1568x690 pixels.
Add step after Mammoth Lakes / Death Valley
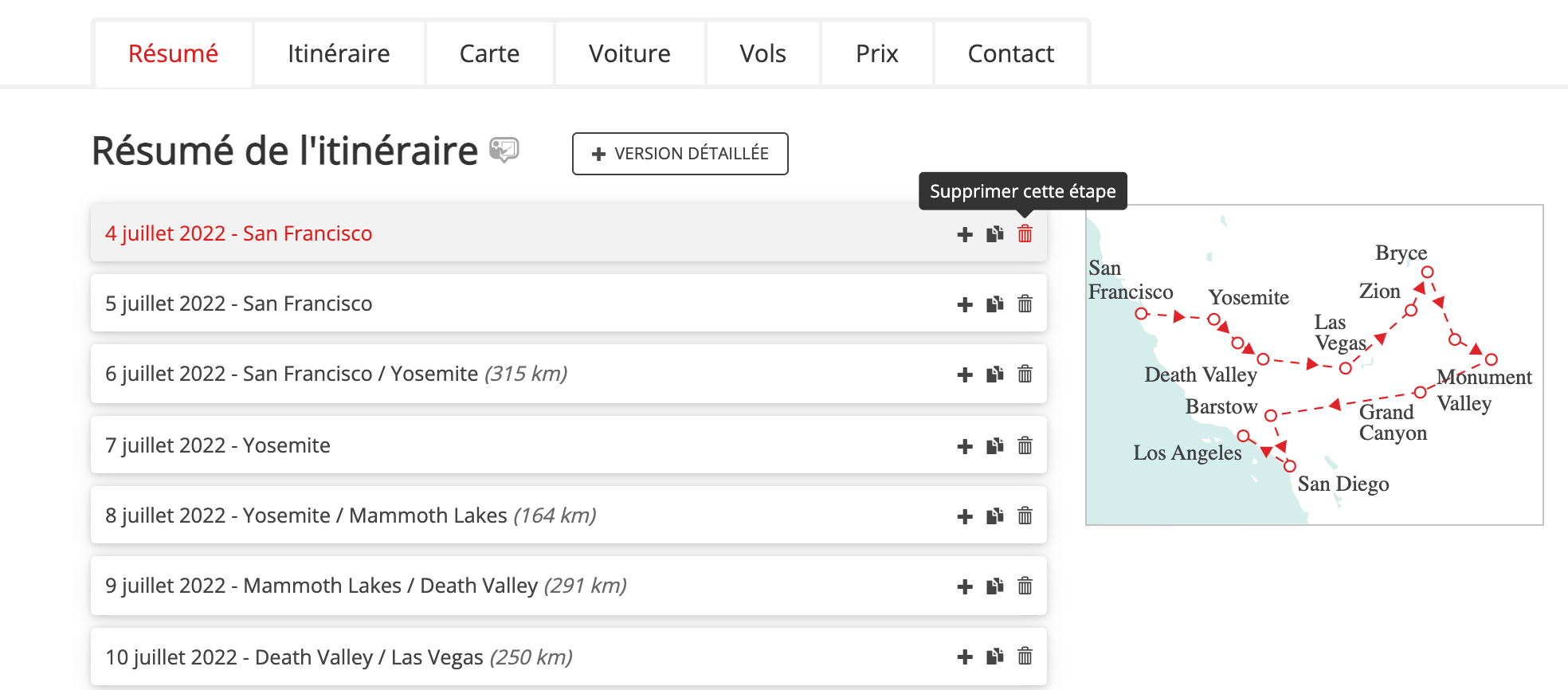click(x=965, y=586)
